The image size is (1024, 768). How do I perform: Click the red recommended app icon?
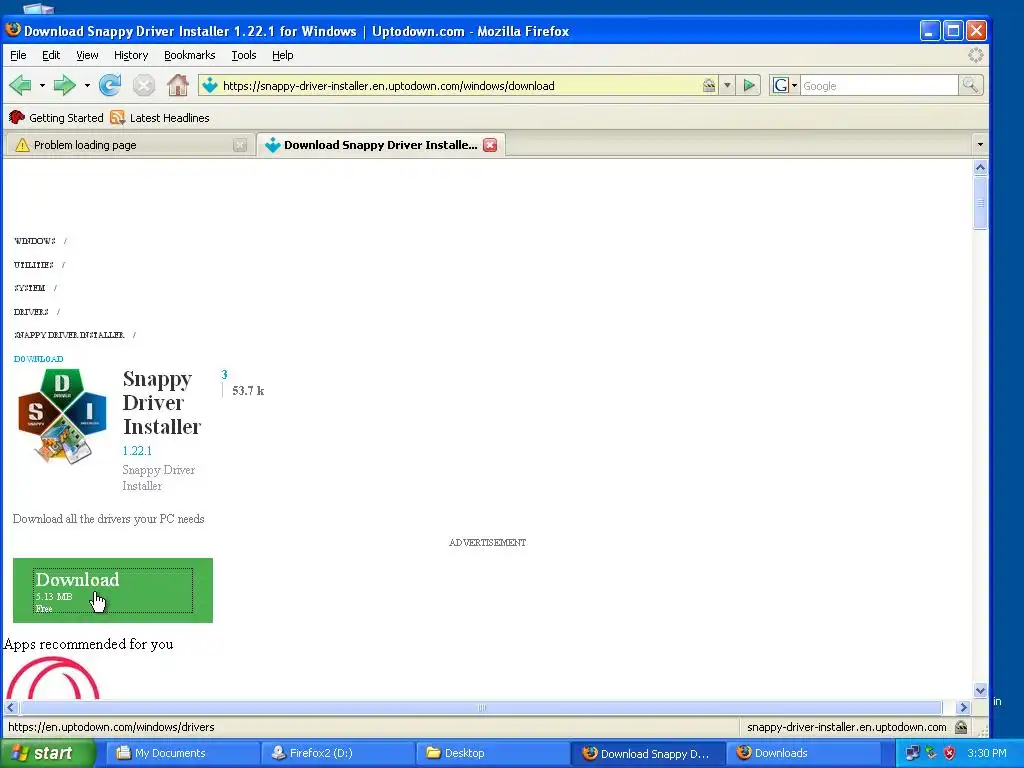click(53, 678)
